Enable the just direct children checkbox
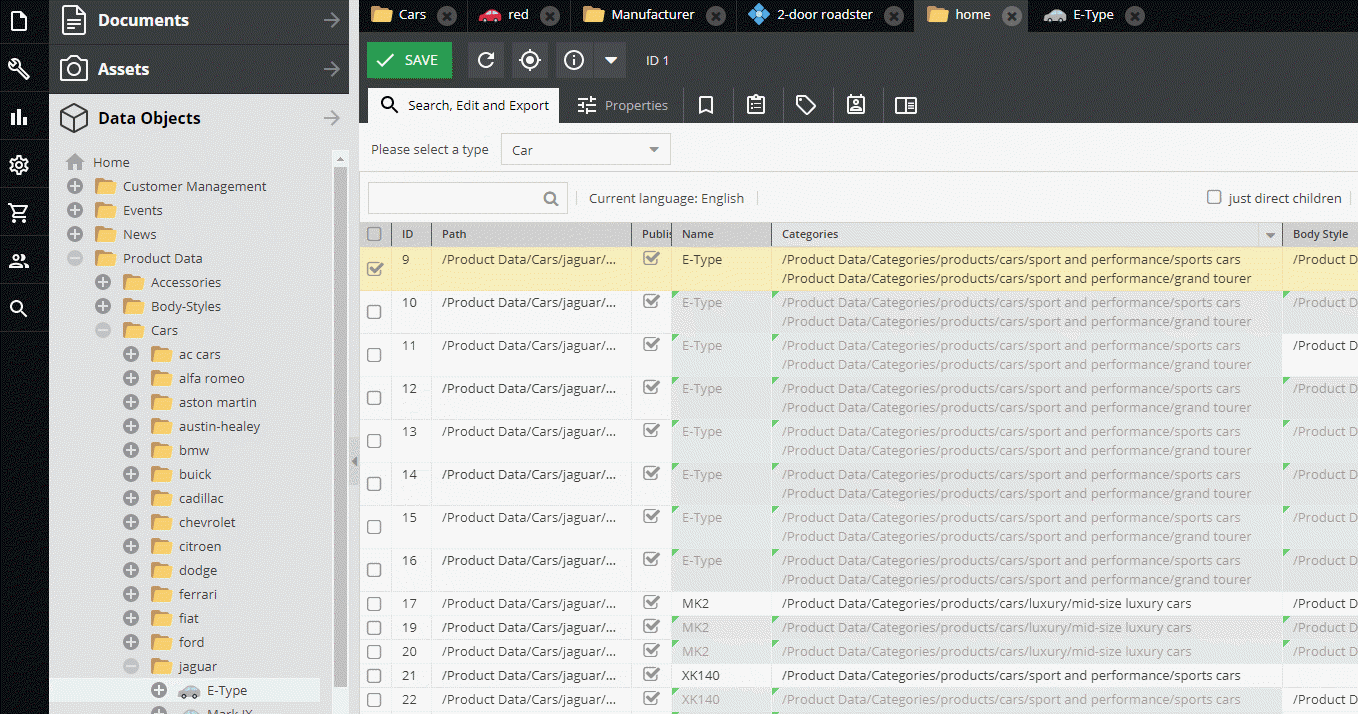The width and height of the screenshot is (1358, 714). click(x=1214, y=197)
